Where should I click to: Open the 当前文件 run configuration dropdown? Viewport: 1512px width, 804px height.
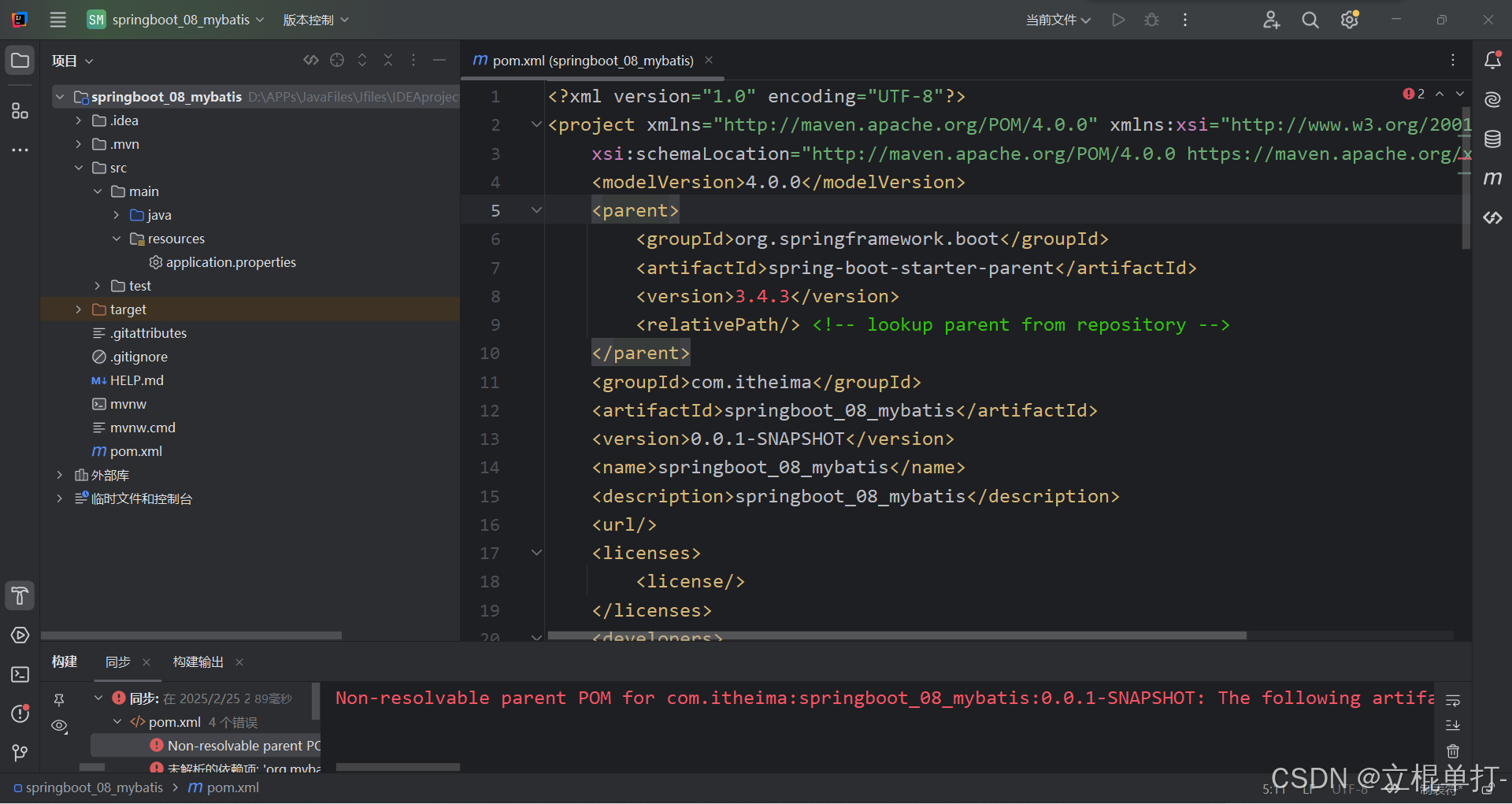pyautogui.click(x=1058, y=20)
